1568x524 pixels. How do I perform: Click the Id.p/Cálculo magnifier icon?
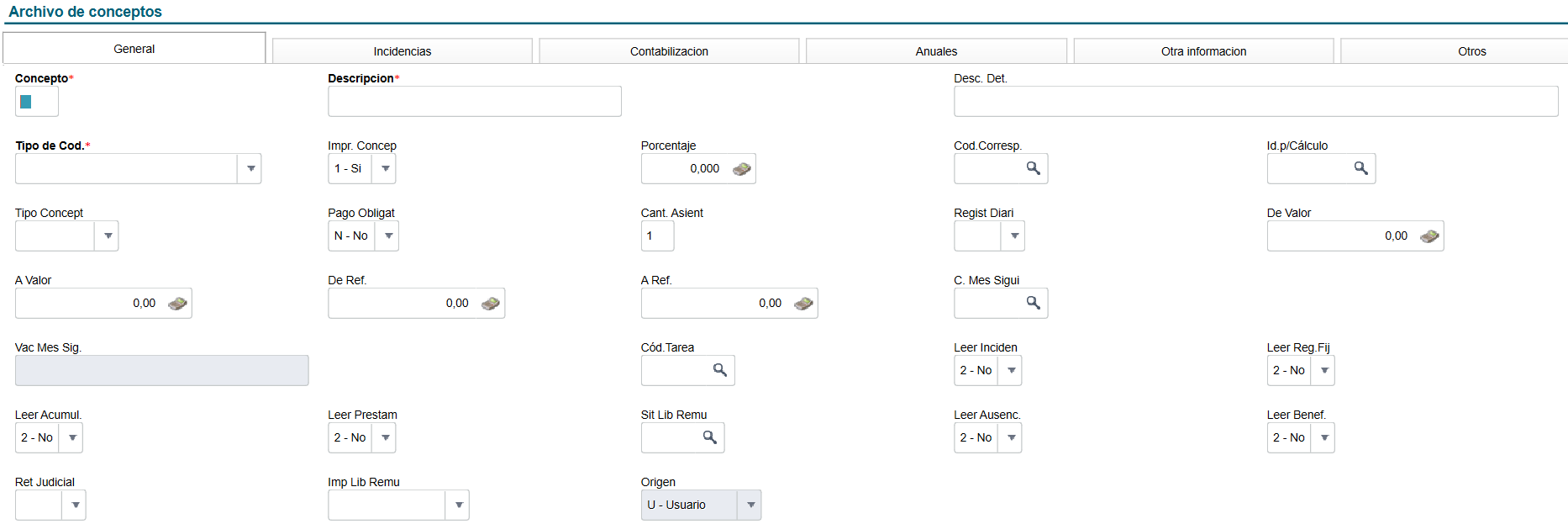click(x=1360, y=168)
